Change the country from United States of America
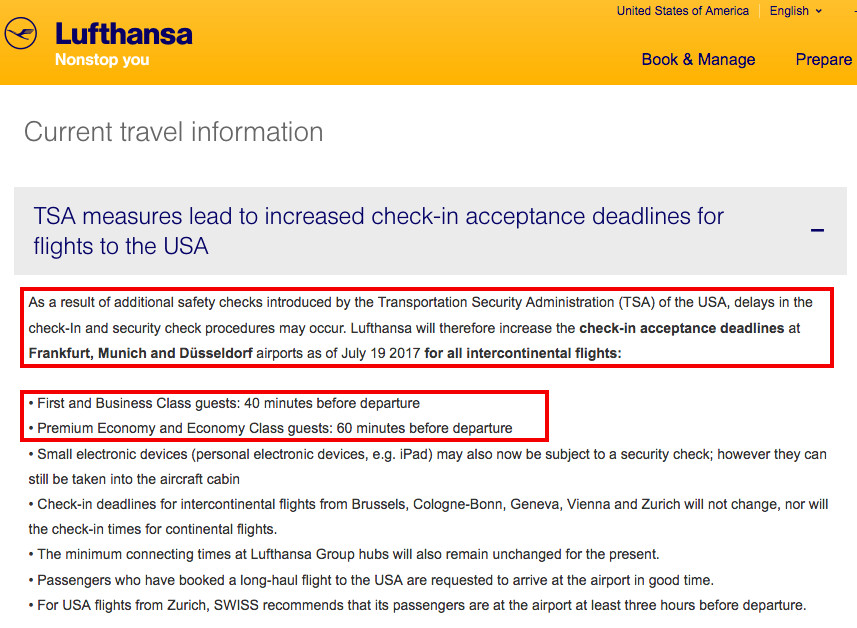 [683, 11]
